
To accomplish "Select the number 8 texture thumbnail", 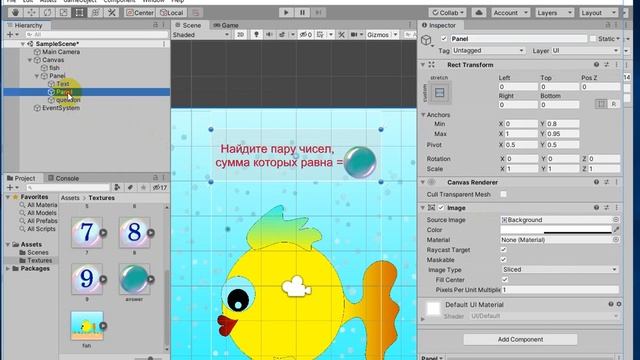I will click(x=134, y=233).
